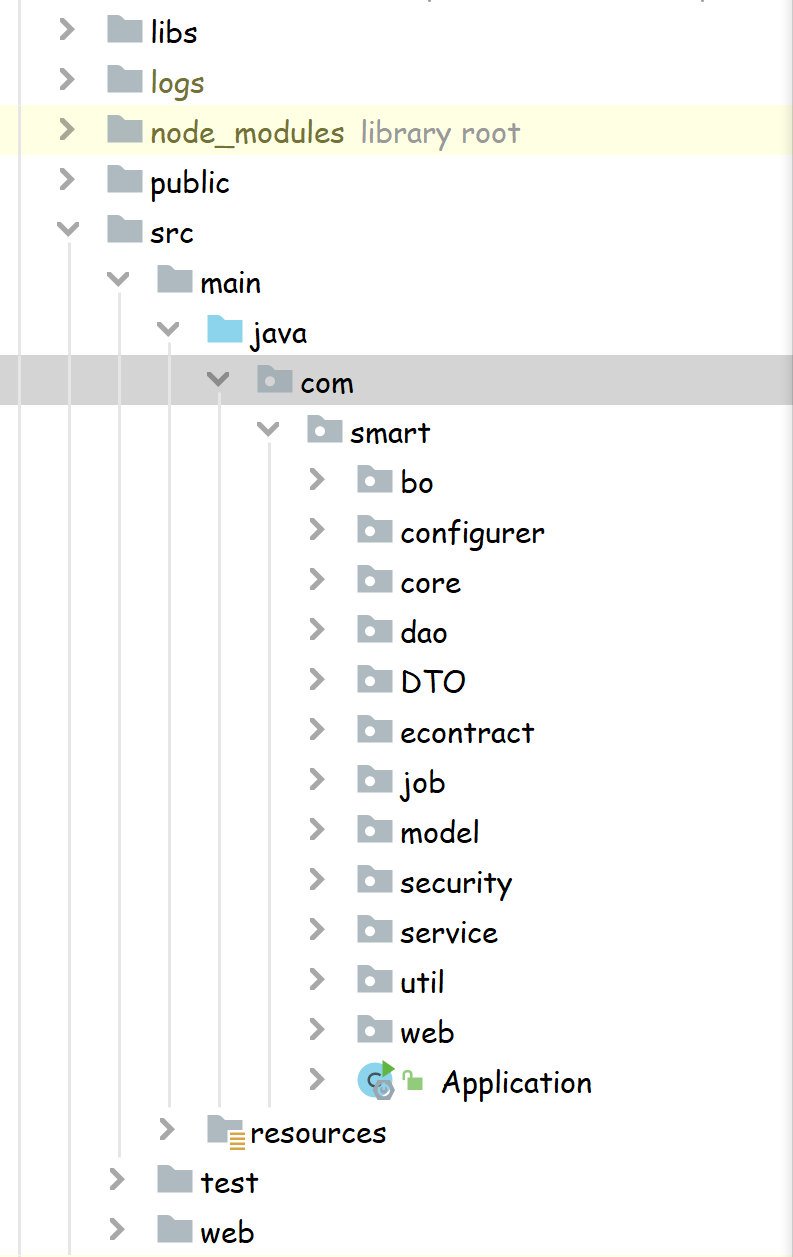Select the util package label
This screenshot has height=1257, width=793.
422,983
